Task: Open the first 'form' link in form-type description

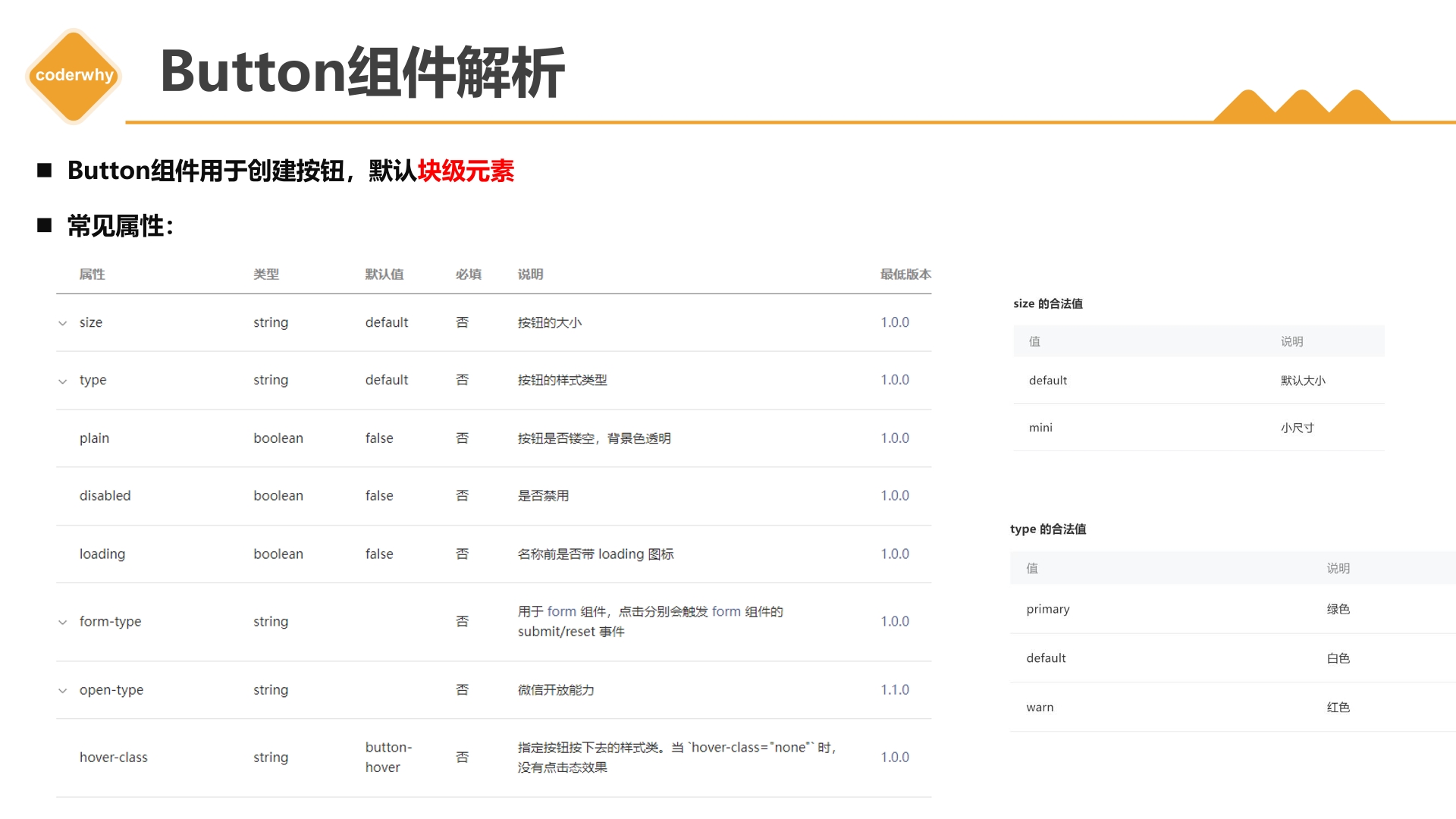Action: pos(562,611)
